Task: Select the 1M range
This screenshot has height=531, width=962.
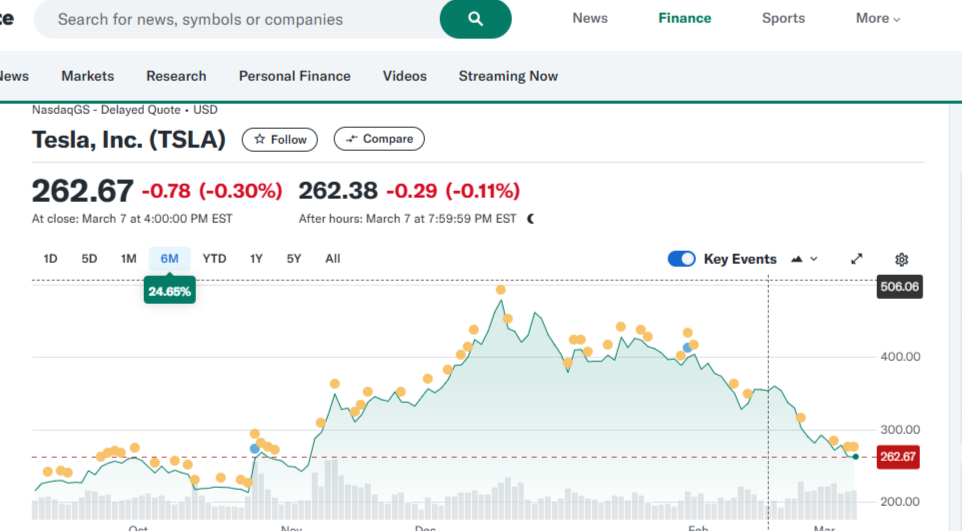Action: [x=128, y=258]
